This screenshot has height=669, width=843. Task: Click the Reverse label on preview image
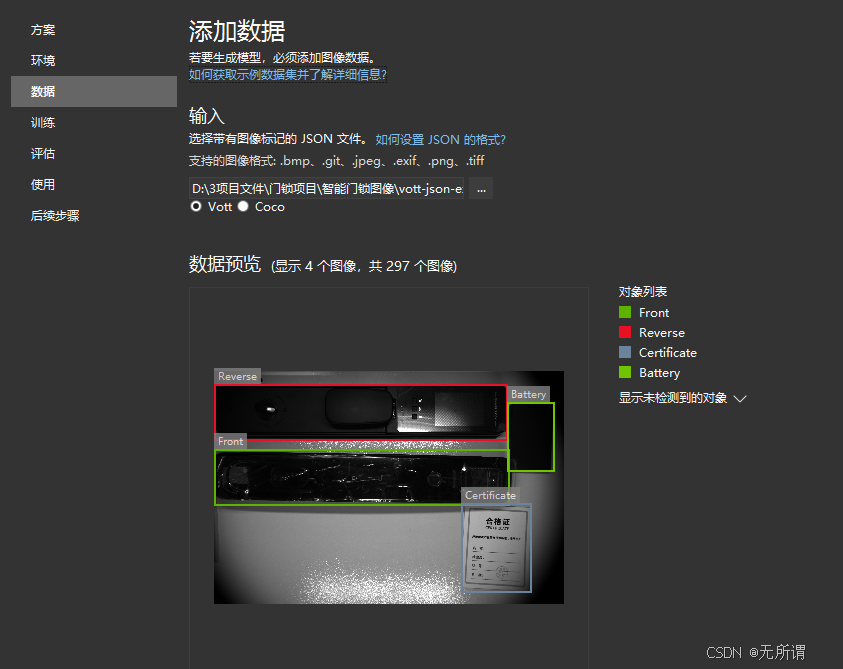(237, 376)
